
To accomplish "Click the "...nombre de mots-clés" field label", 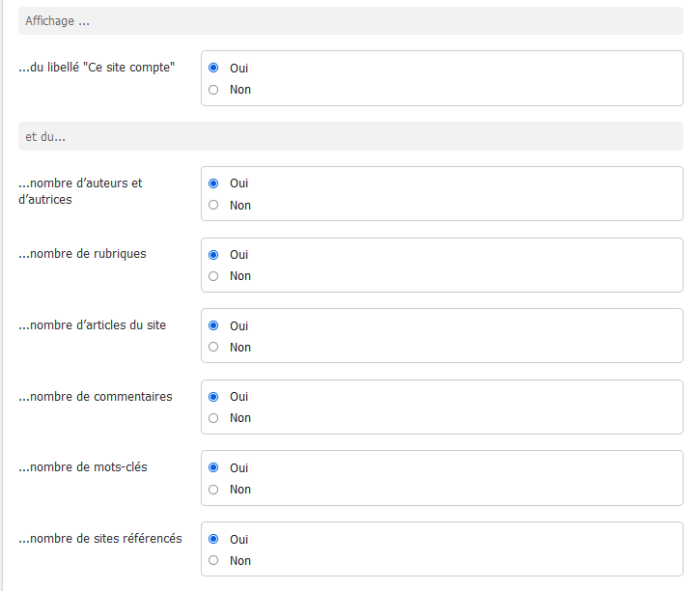I will click(84, 468).
